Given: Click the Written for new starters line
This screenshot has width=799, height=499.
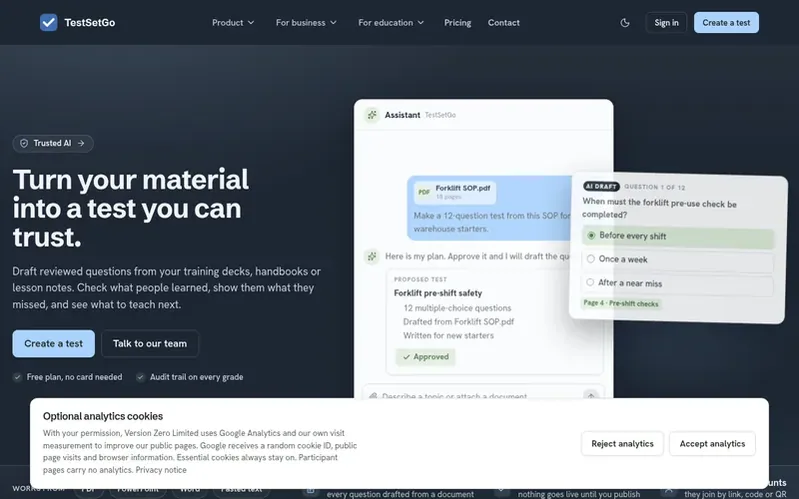Looking at the screenshot, I should pyautogui.click(x=448, y=335).
